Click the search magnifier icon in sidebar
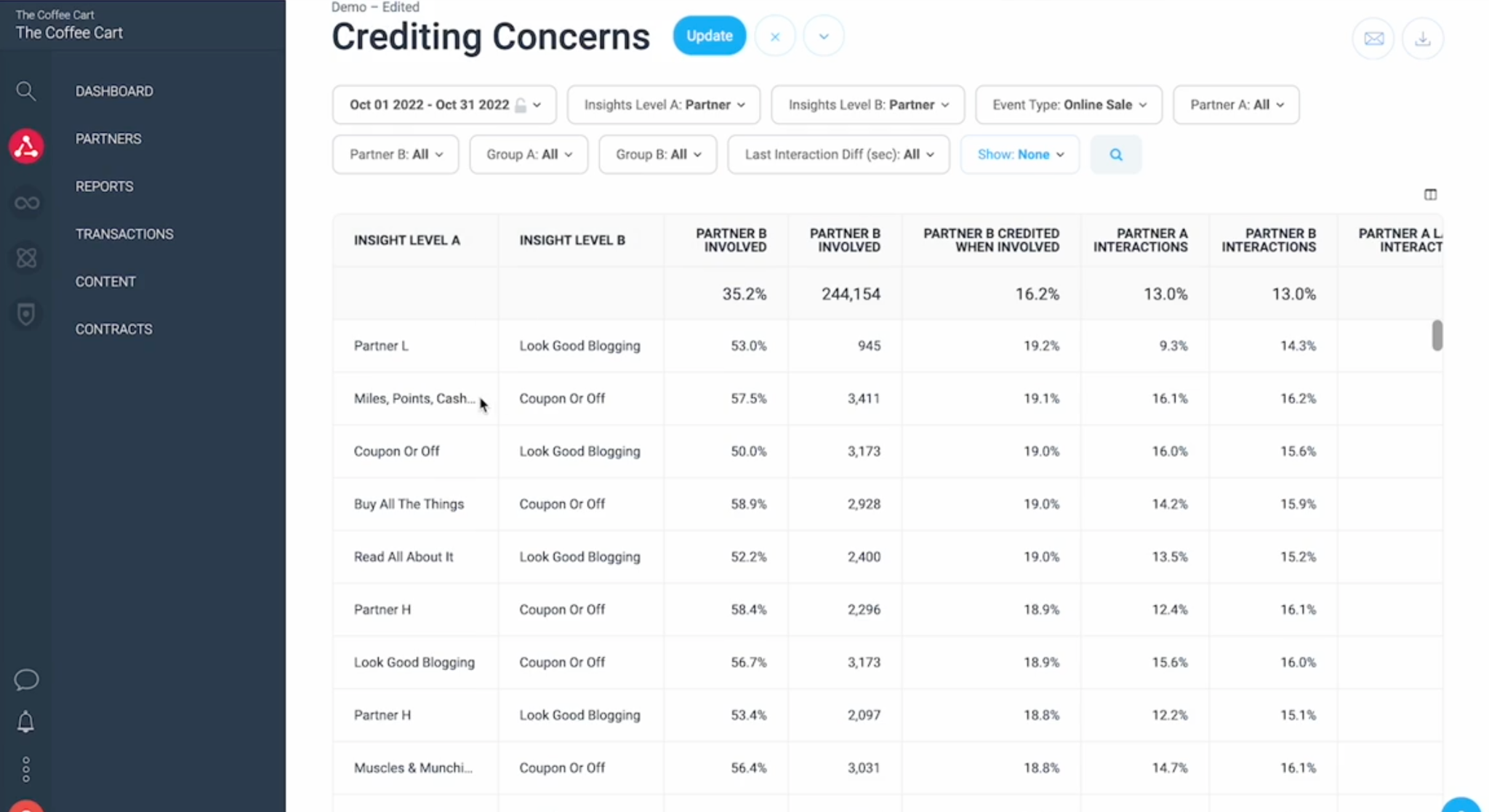Screen dimensions: 1489x812 25,91
